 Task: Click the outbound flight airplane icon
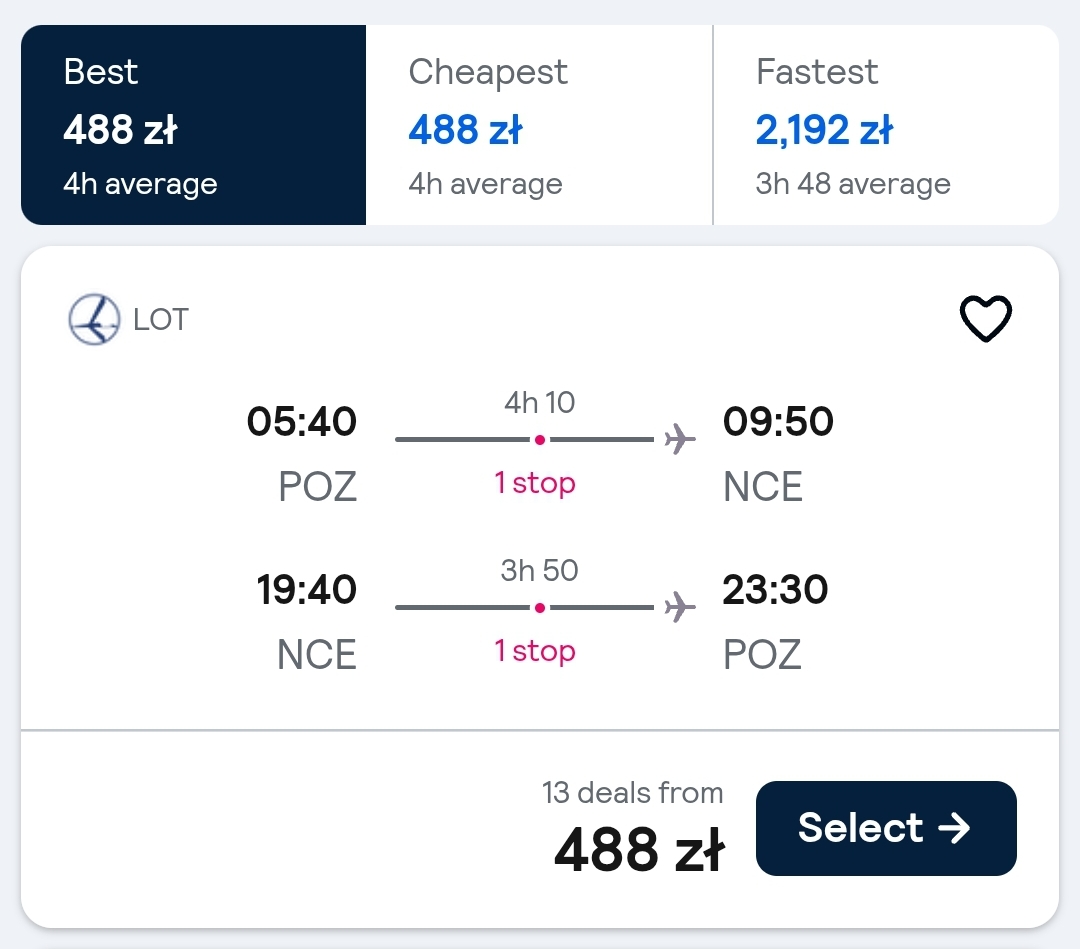pyautogui.click(x=680, y=439)
